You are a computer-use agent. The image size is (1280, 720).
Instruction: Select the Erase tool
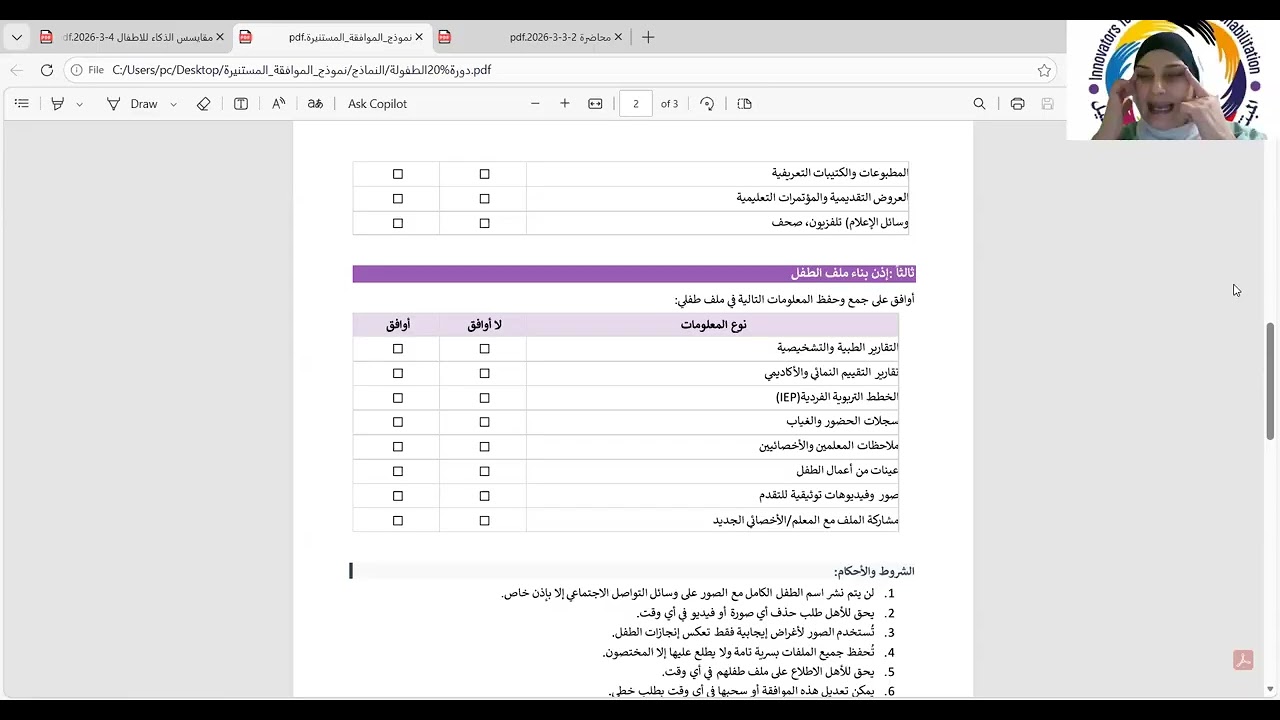coord(204,104)
